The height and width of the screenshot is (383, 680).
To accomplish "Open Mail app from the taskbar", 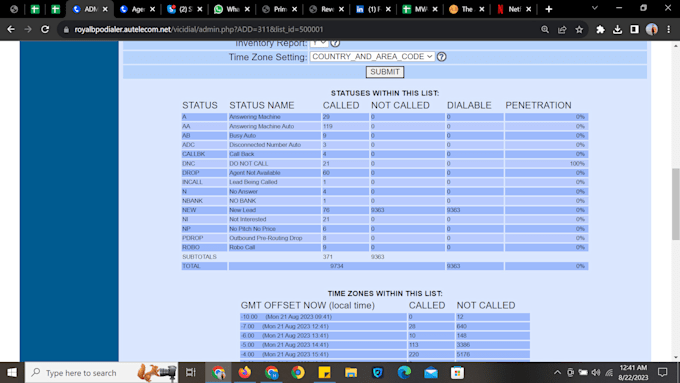I will tap(431, 373).
